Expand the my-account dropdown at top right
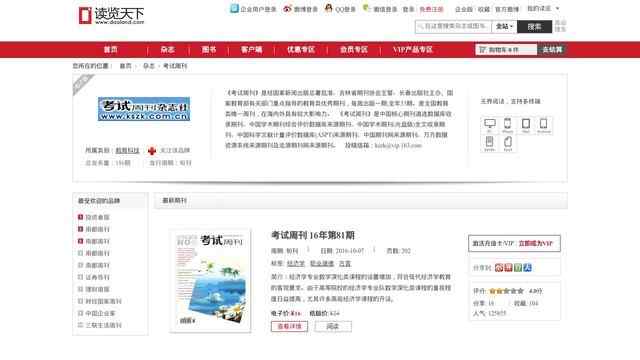The image size is (640, 360). tap(543, 8)
